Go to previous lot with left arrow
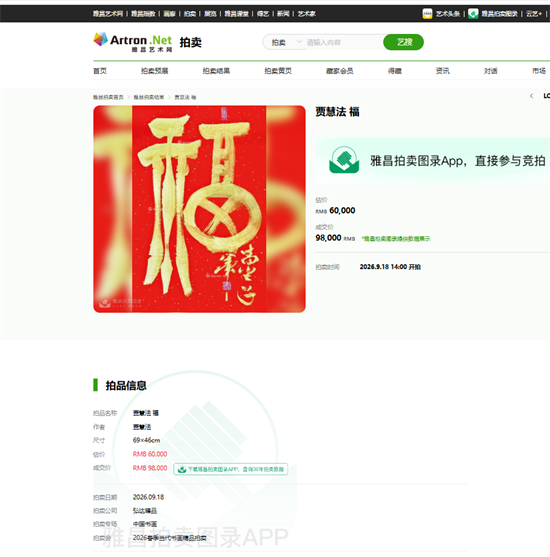Image resolution: width=550 pixels, height=557 pixels. point(531,96)
